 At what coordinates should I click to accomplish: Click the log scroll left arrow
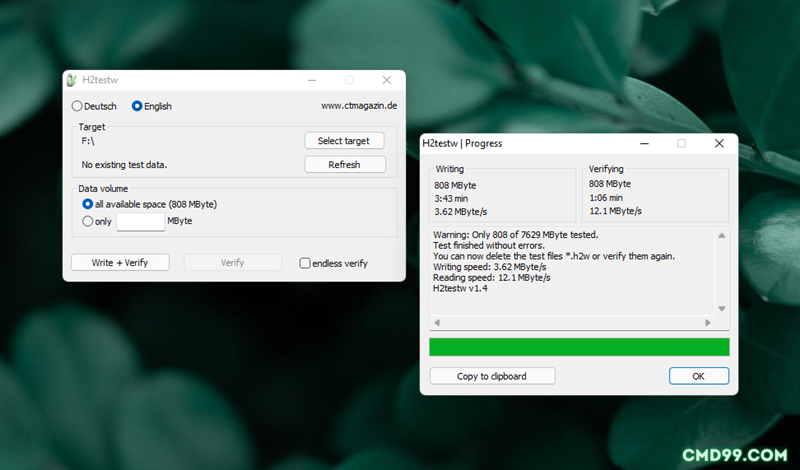437,323
